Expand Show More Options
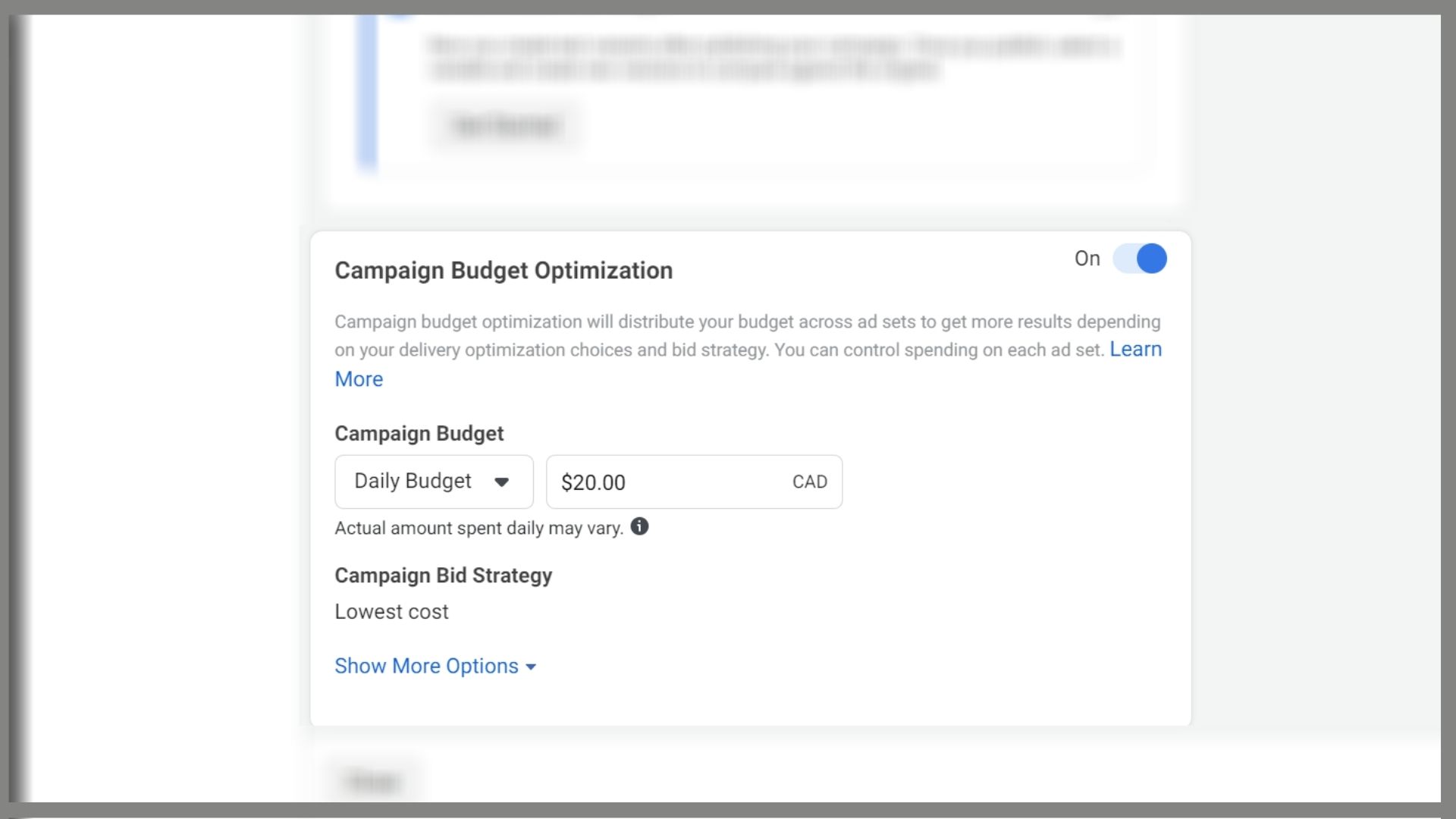The width and height of the screenshot is (1456, 819). pyautogui.click(x=435, y=666)
